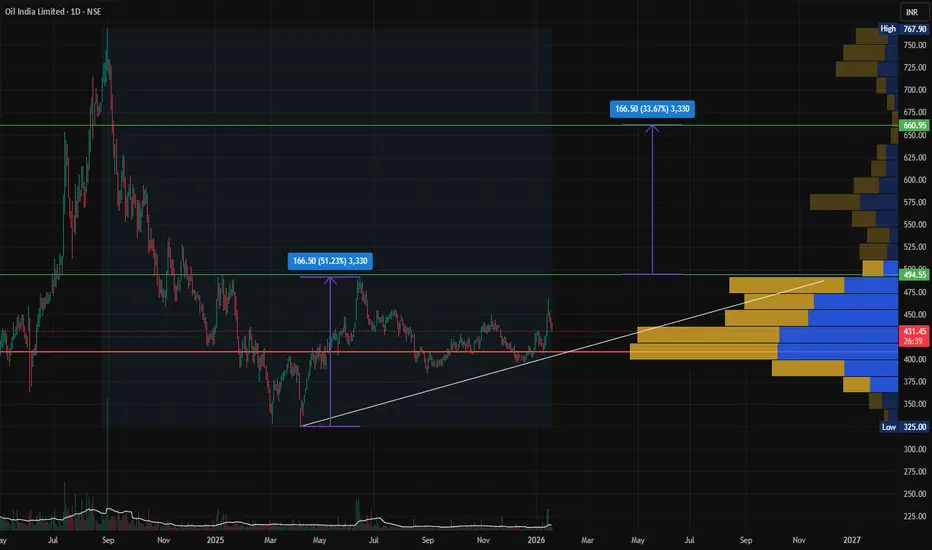This screenshot has width=932, height=550.
Task: Click the 2026 year label on time axis
Action: click(536, 540)
